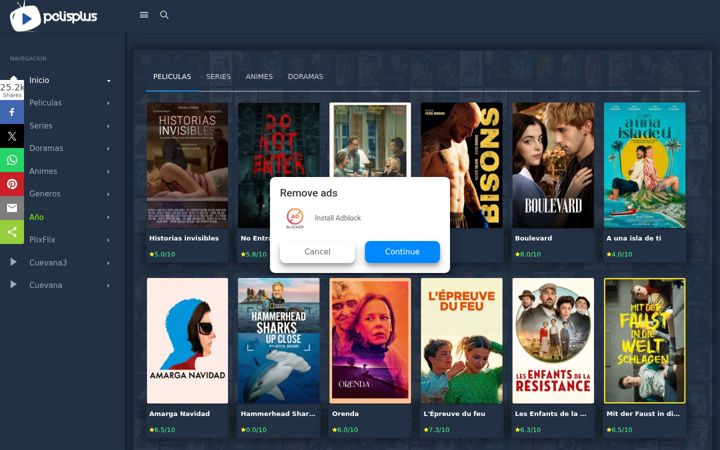Switch to the SERIES tab
This screenshot has height=450, width=720.
tap(218, 77)
